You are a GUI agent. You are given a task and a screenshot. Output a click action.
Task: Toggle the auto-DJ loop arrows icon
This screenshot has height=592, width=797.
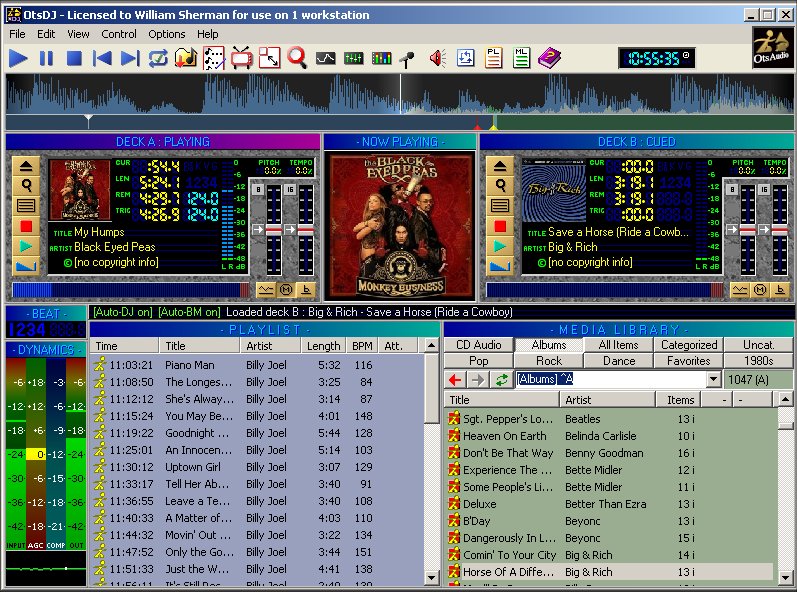tap(159, 58)
